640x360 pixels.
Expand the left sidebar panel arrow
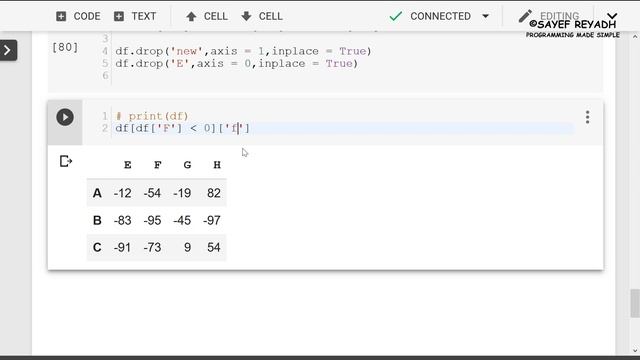[x=8, y=50]
